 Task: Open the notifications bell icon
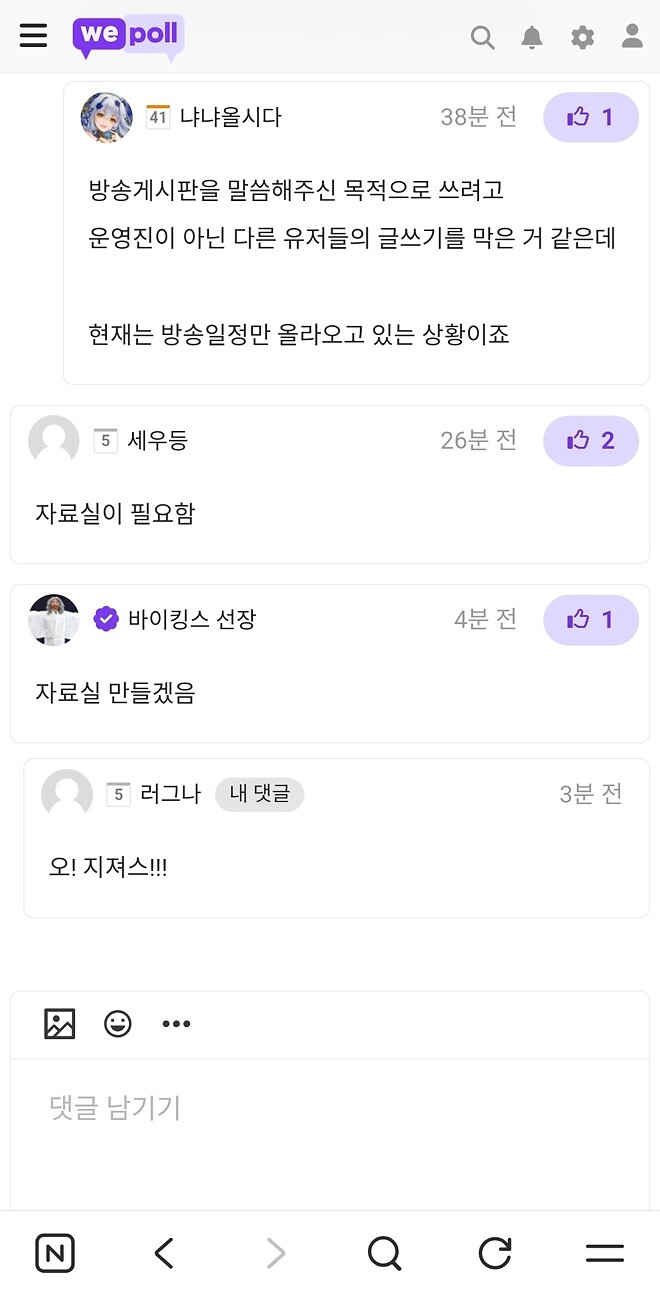pyautogui.click(x=532, y=37)
